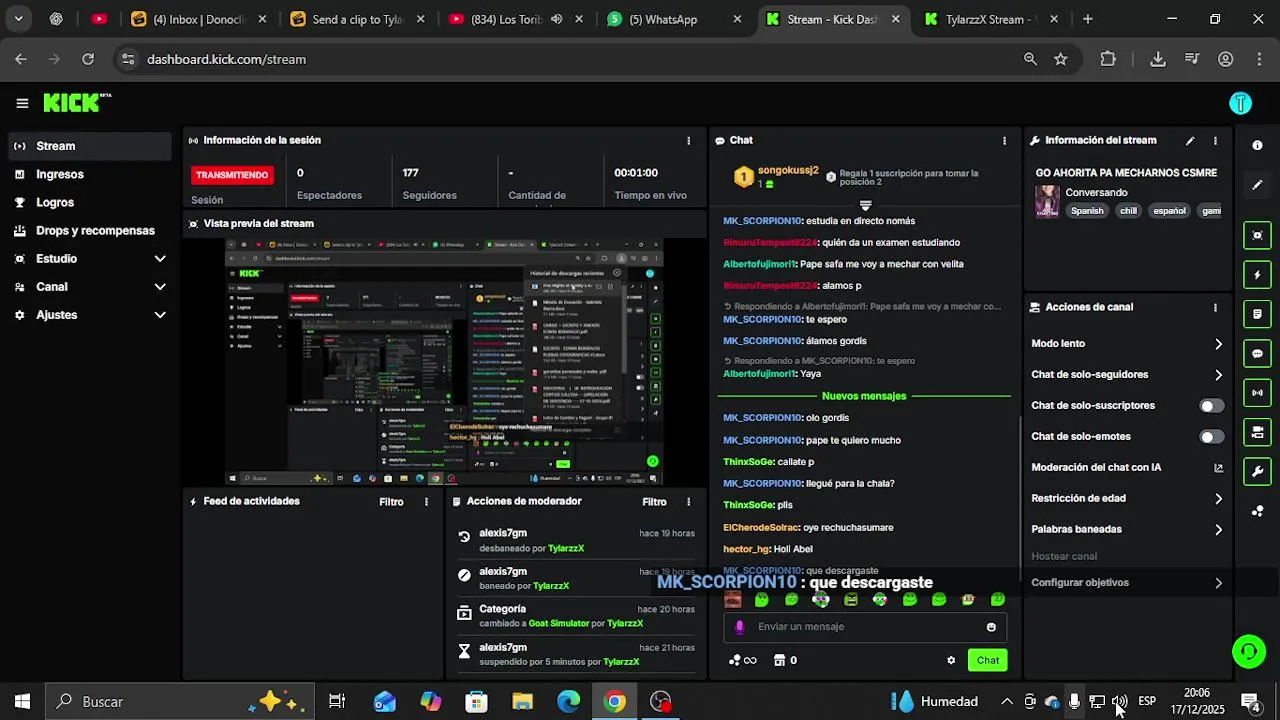Toggle Chat de solo-suscriptores switch

(1211, 406)
